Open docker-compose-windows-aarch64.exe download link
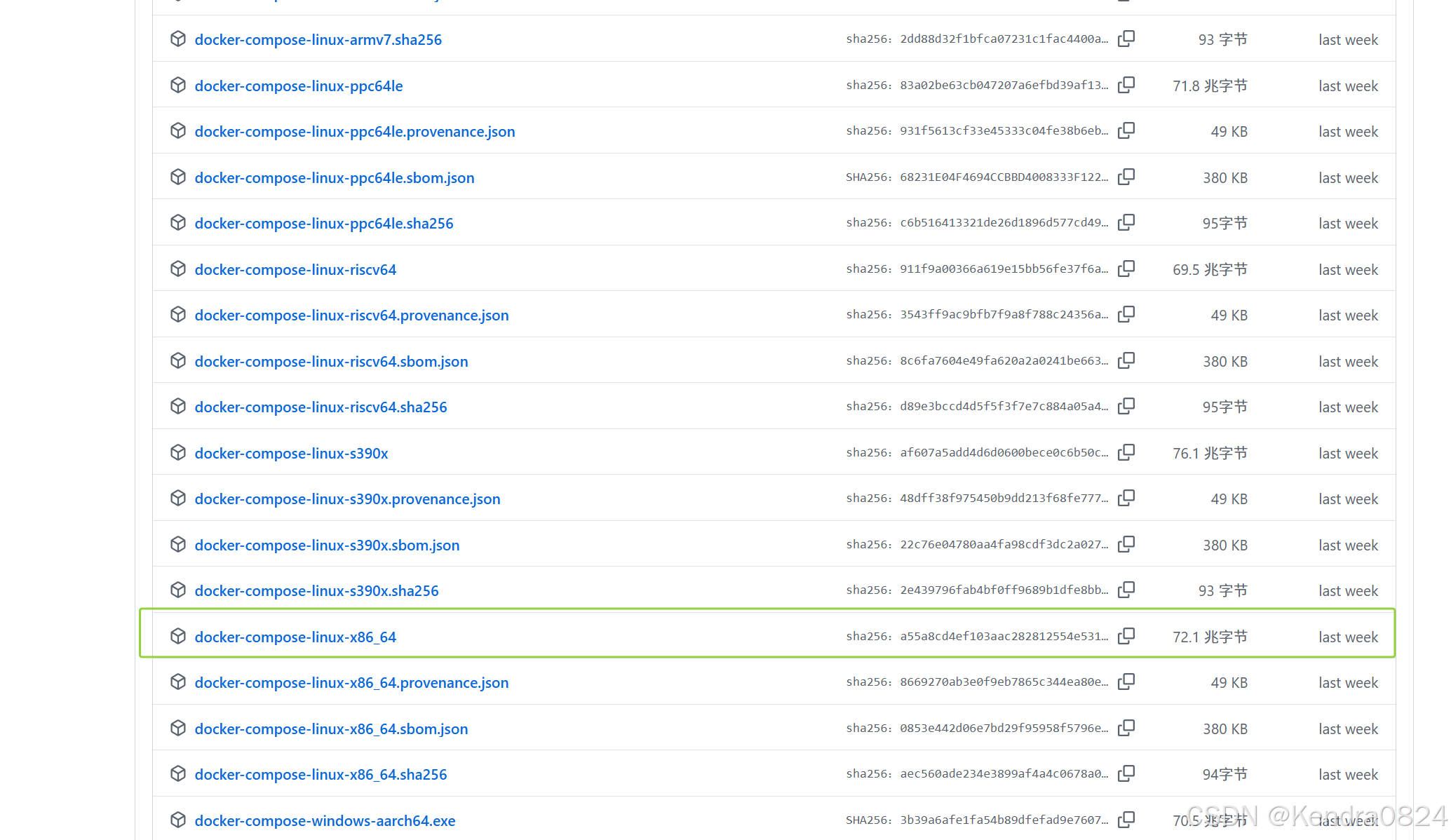This screenshot has height=840, width=1451. click(325, 820)
